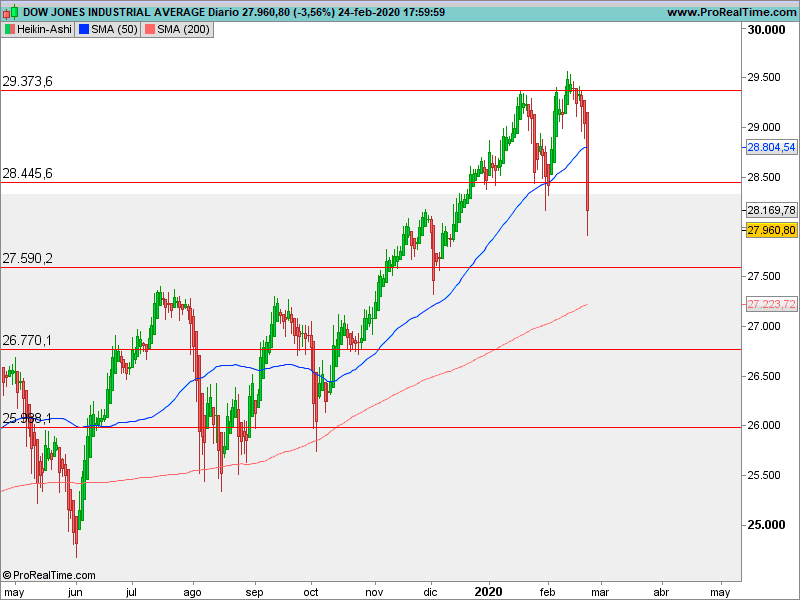This screenshot has height=600, width=800.
Task: Select the 27.590,2 level label
Action: [28, 258]
